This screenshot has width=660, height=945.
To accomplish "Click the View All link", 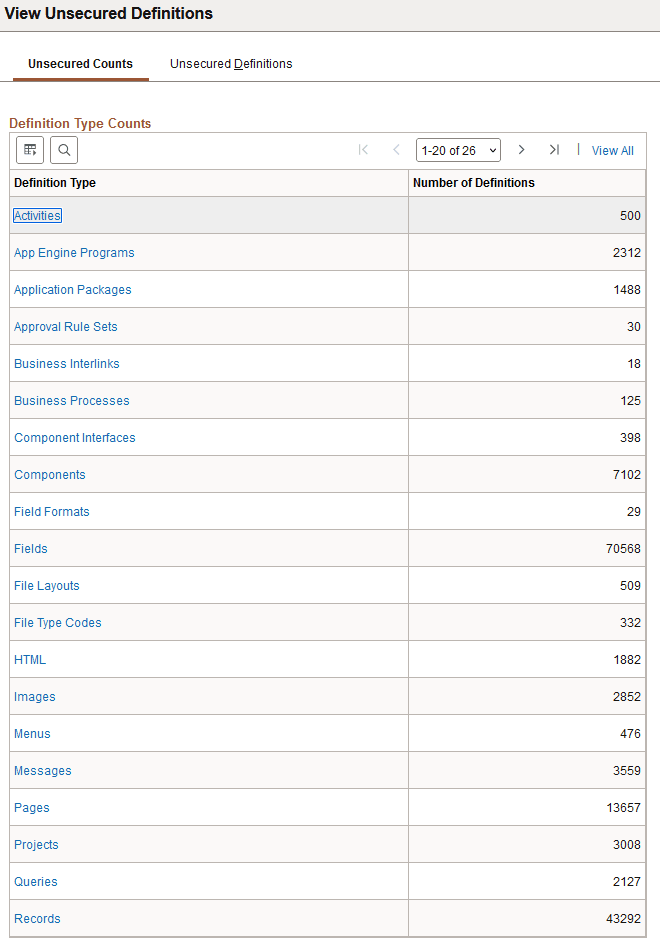I will [x=612, y=150].
